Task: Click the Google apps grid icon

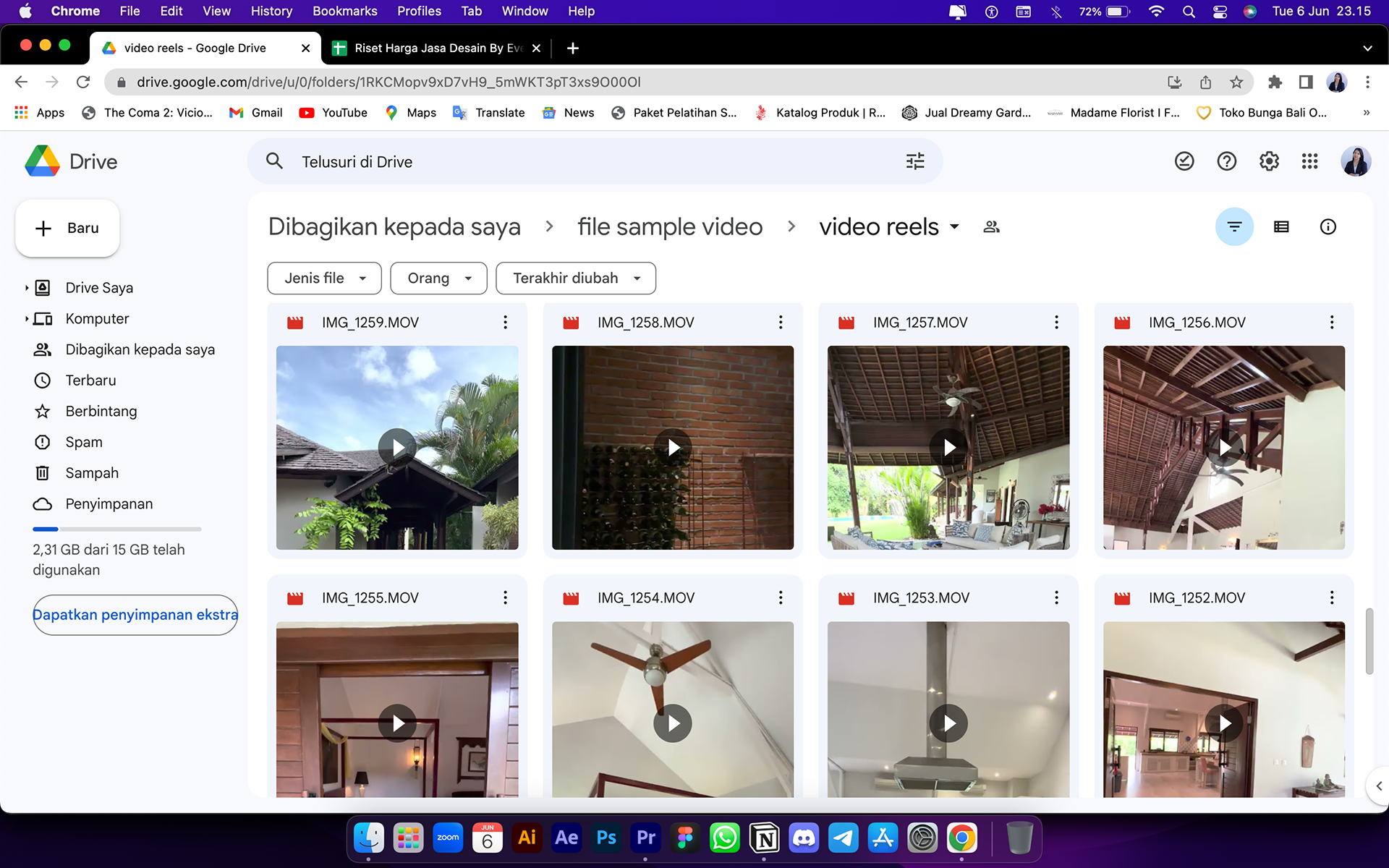Action: click(x=1309, y=161)
